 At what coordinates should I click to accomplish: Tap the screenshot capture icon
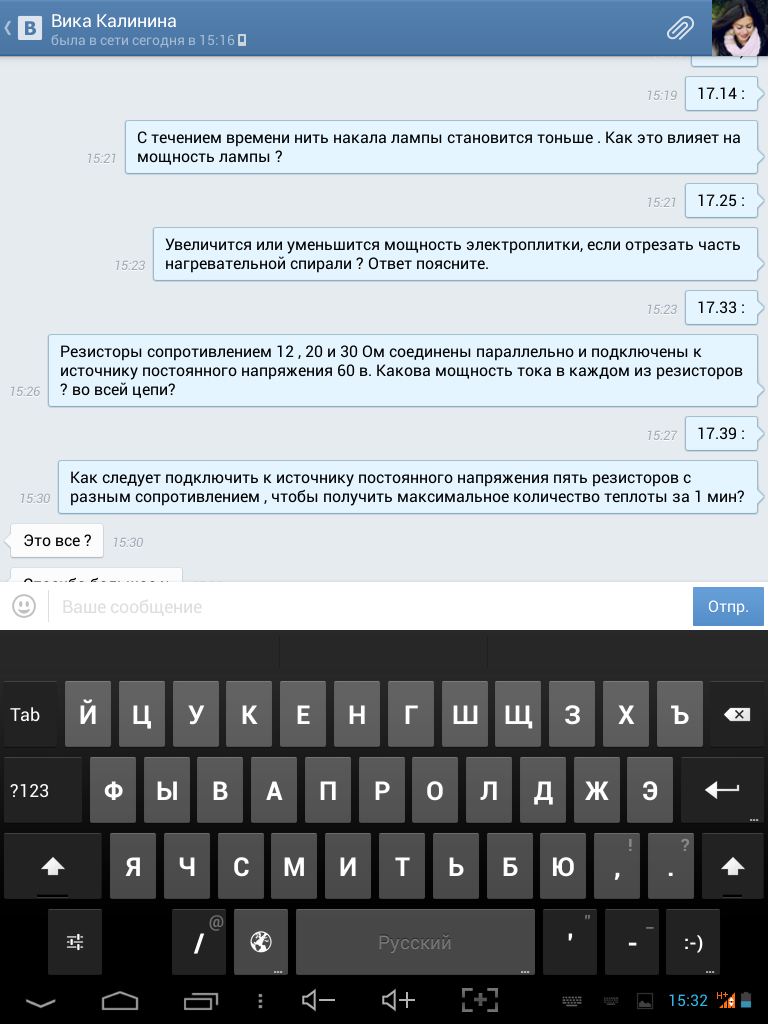(x=479, y=1000)
